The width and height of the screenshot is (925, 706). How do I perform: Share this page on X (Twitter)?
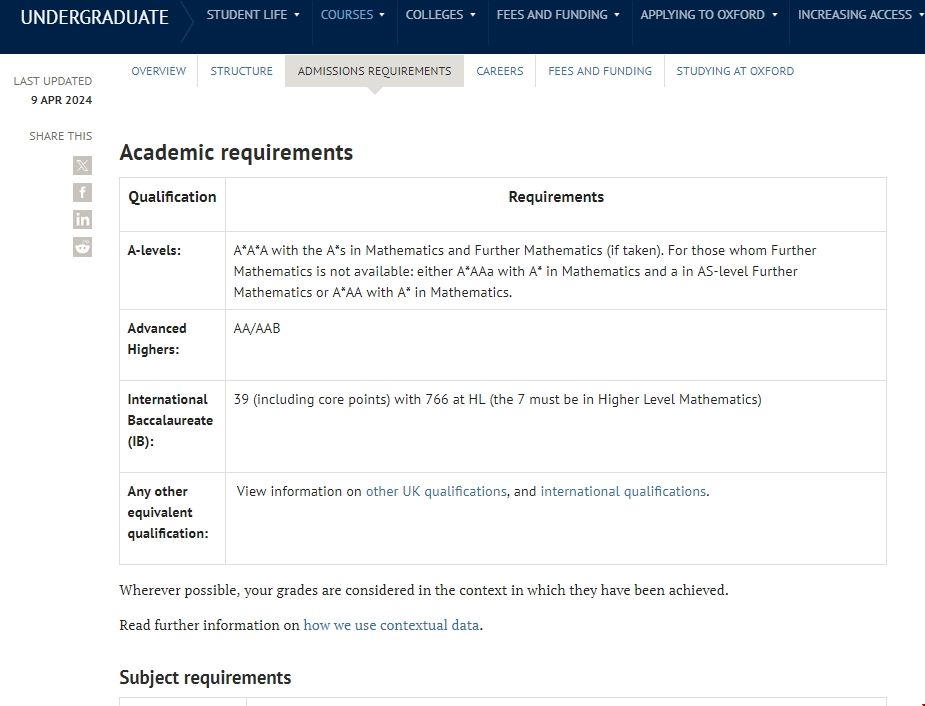[82, 166]
